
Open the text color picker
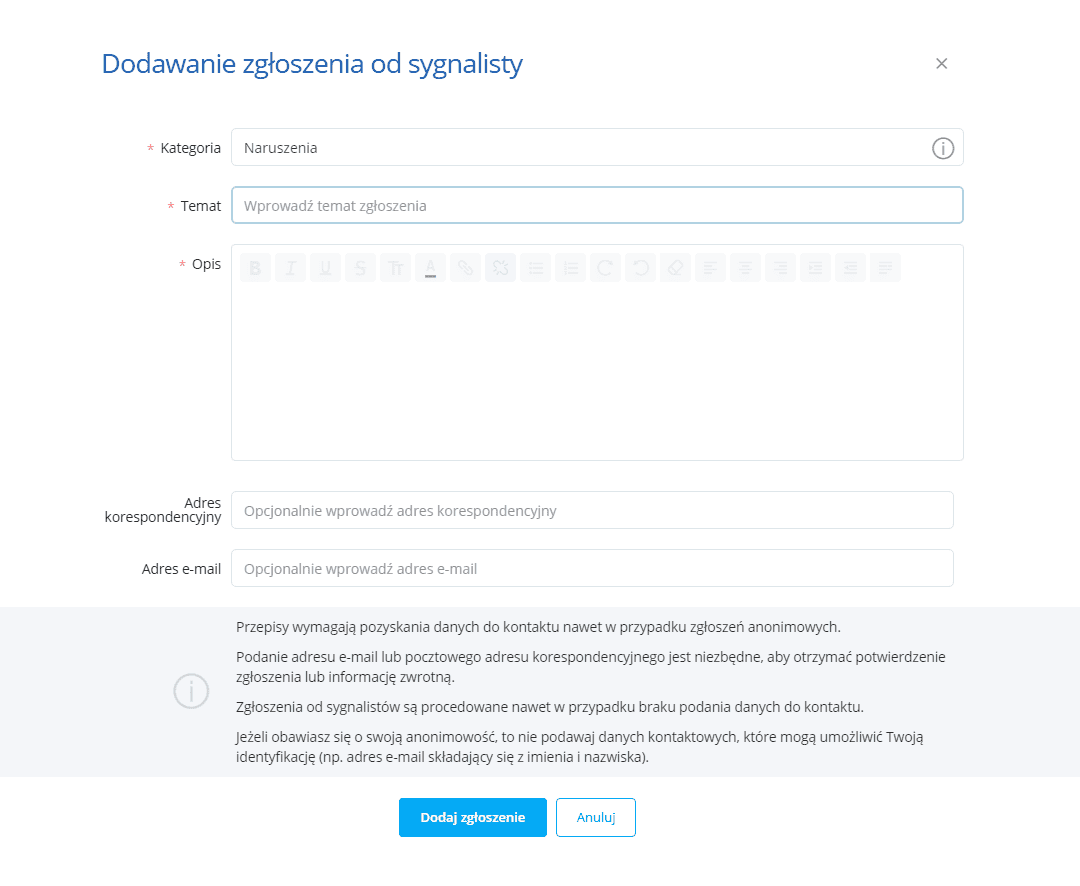coord(430,267)
